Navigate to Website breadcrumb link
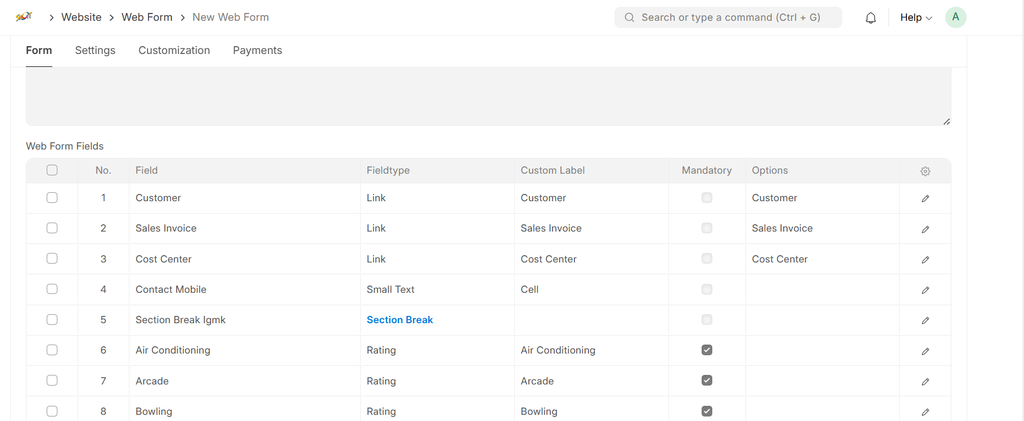This screenshot has width=1024, height=421. tap(81, 17)
